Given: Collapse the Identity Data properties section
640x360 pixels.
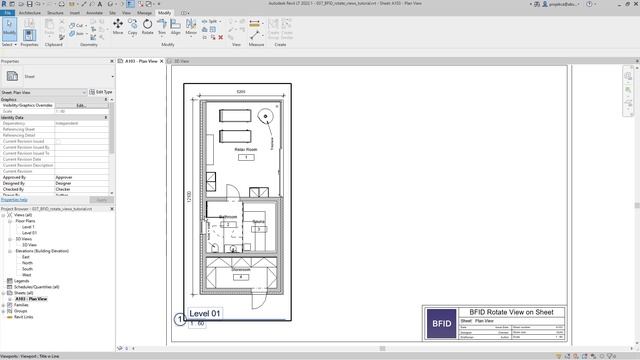Looking at the screenshot, I should (106, 118).
